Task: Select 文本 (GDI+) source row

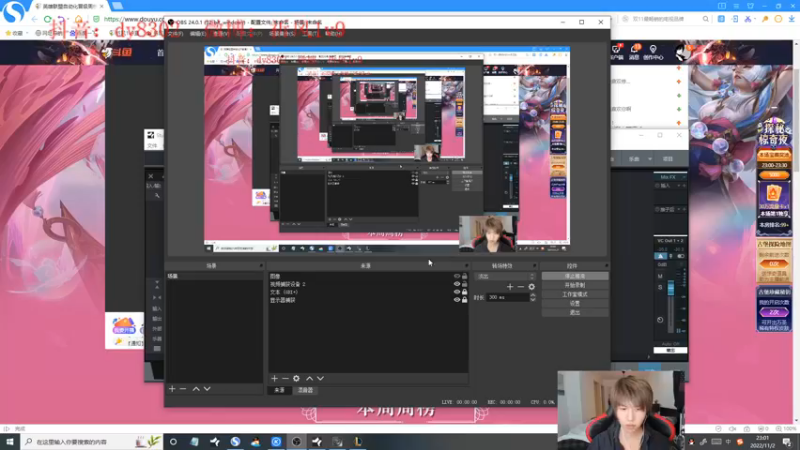Action: pos(368,292)
